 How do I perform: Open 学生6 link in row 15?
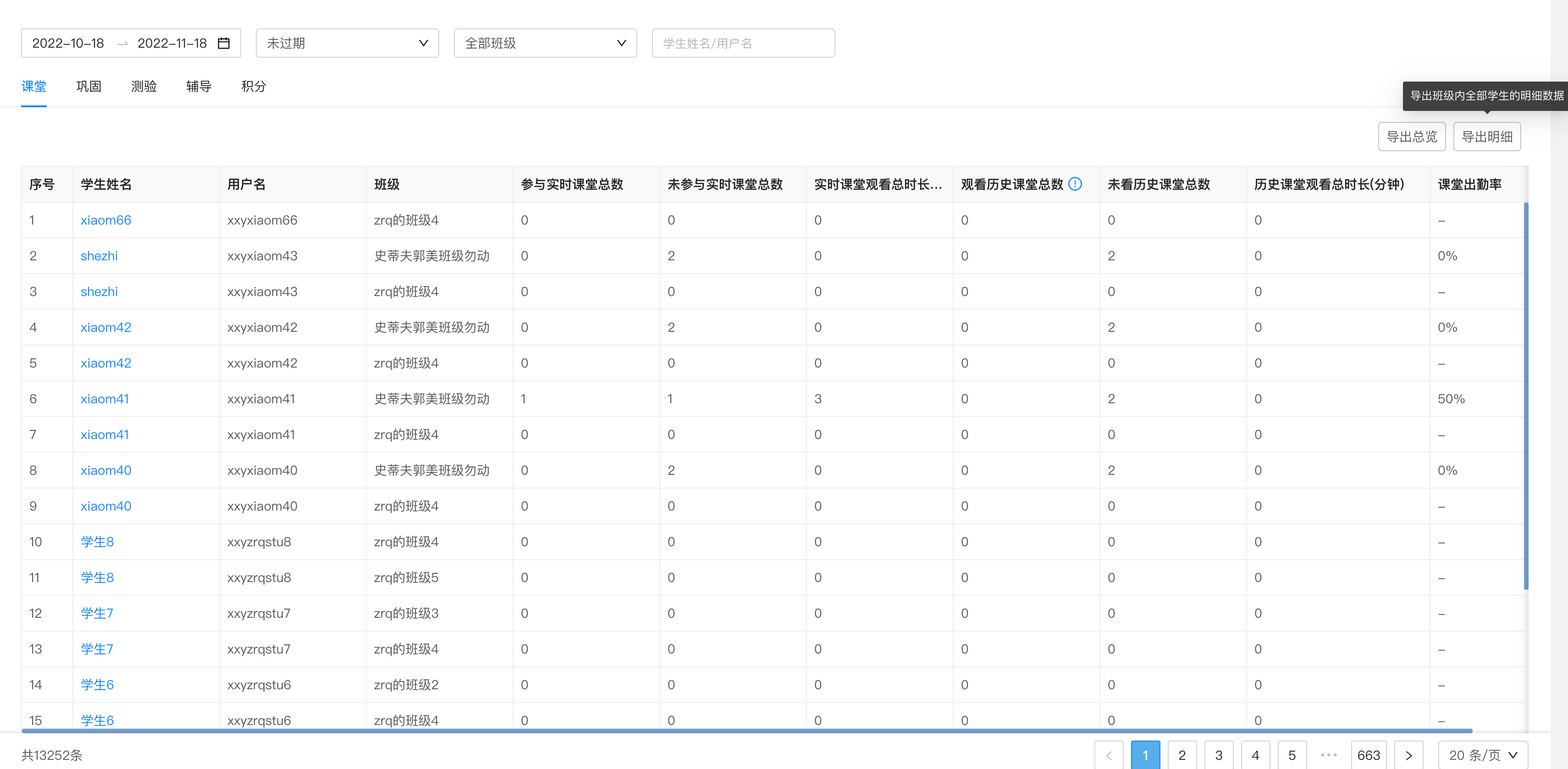(97, 720)
